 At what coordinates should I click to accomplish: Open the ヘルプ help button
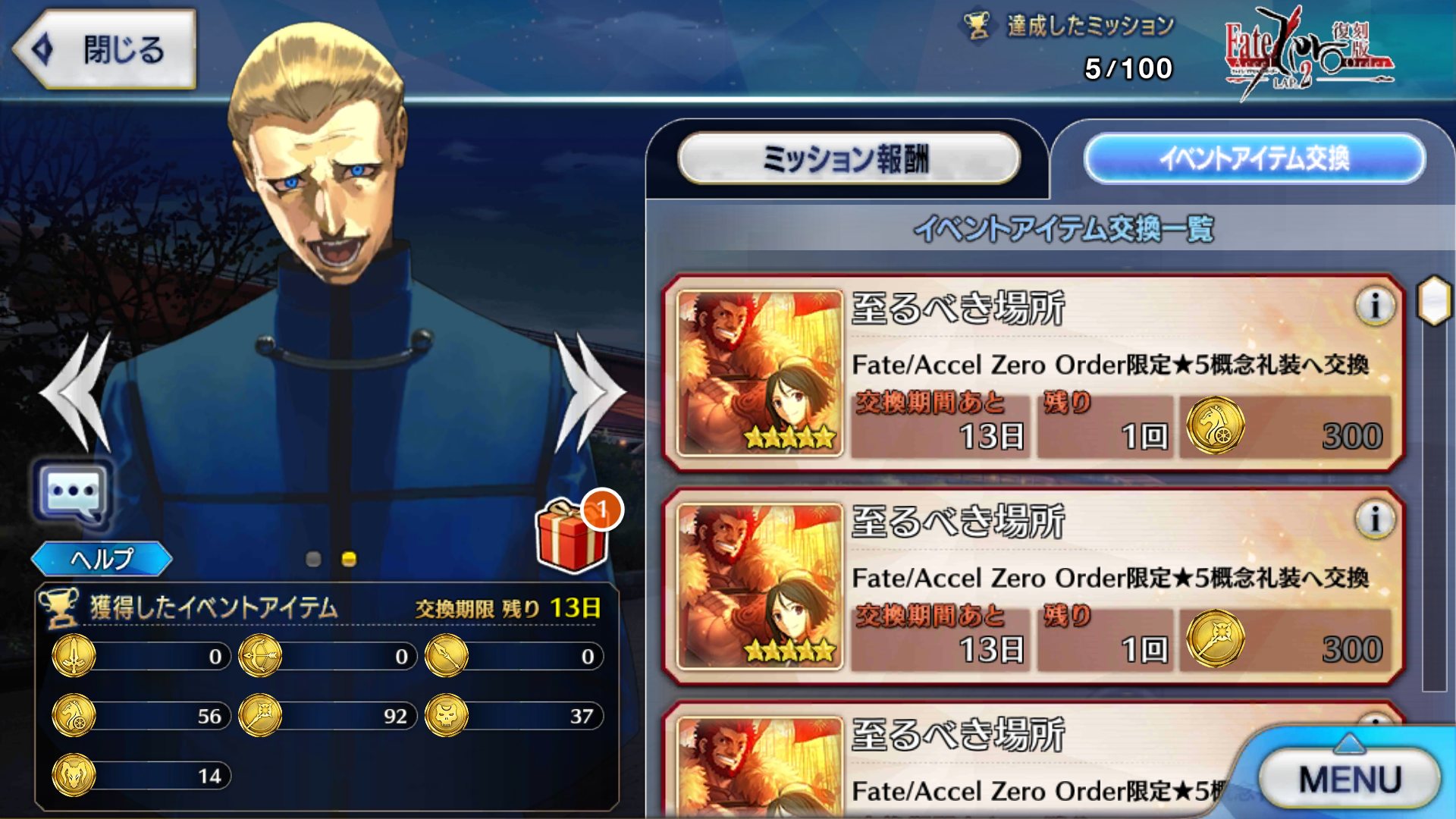[x=102, y=559]
